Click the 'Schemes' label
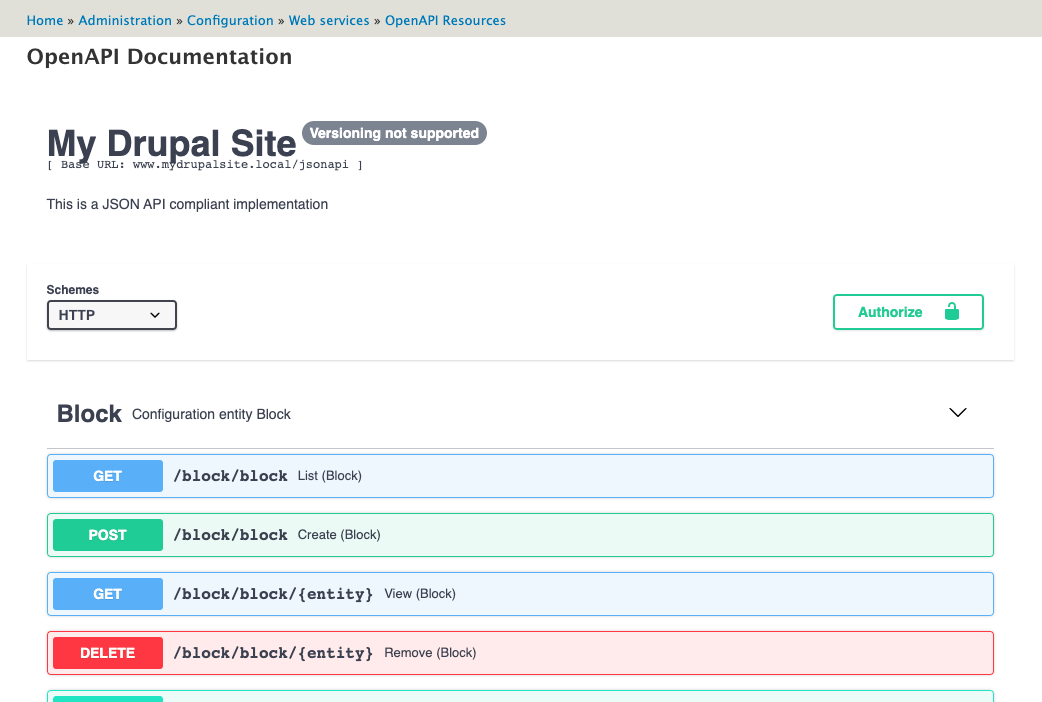Image resolution: width=1042 pixels, height=702 pixels. [72, 290]
